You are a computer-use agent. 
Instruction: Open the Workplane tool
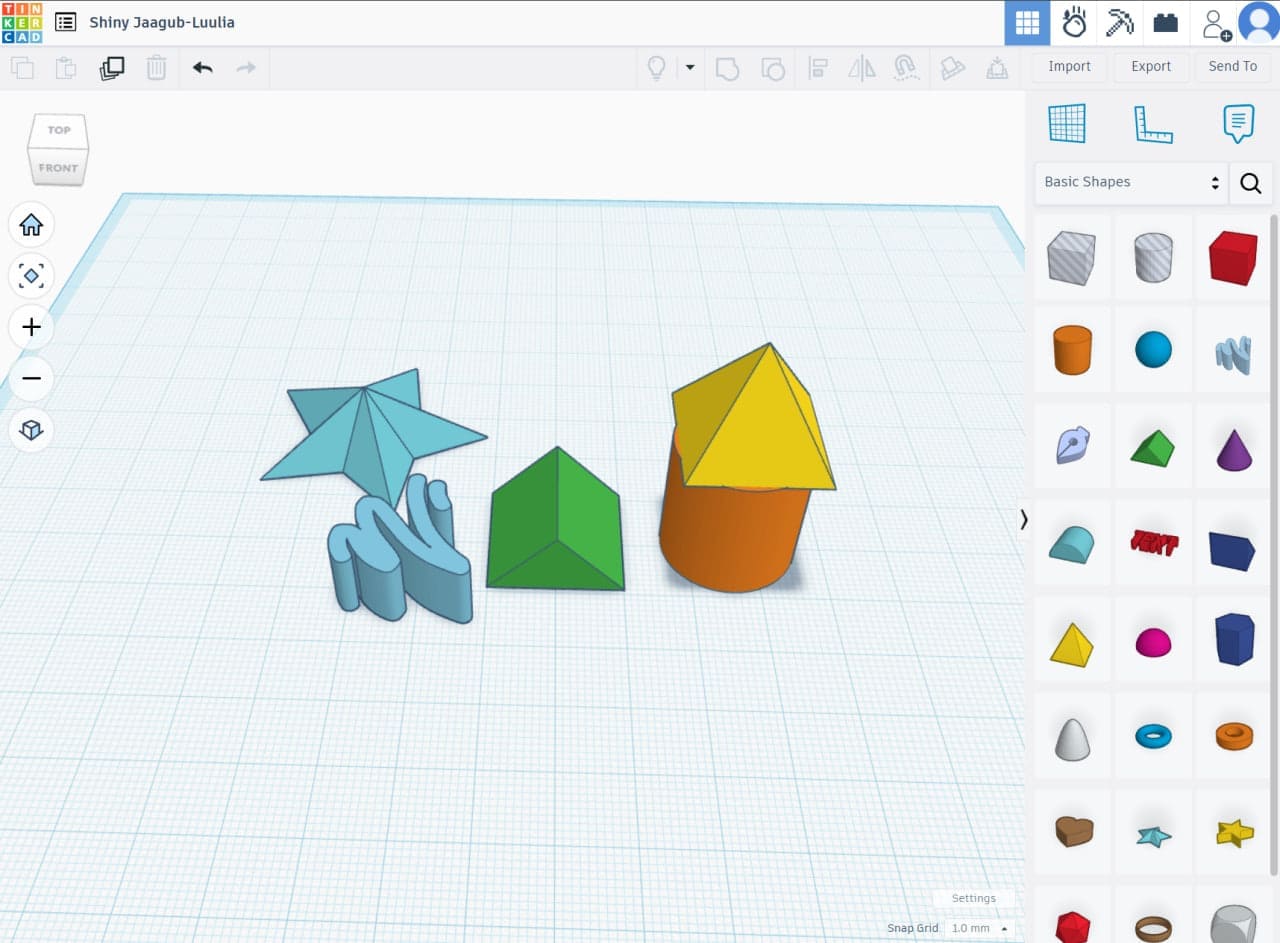[x=1067, y=124]
